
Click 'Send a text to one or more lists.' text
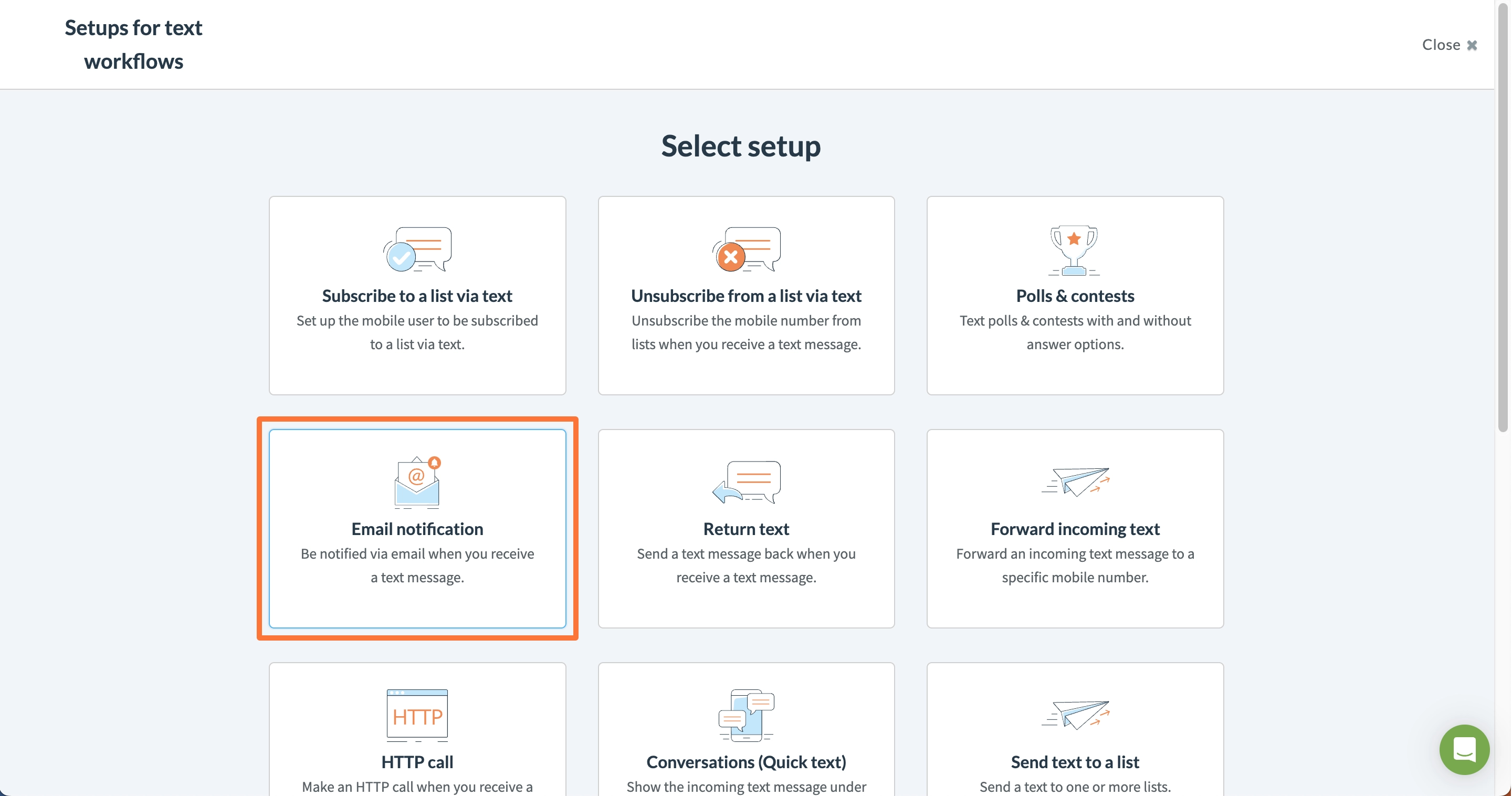(1075, 787)
